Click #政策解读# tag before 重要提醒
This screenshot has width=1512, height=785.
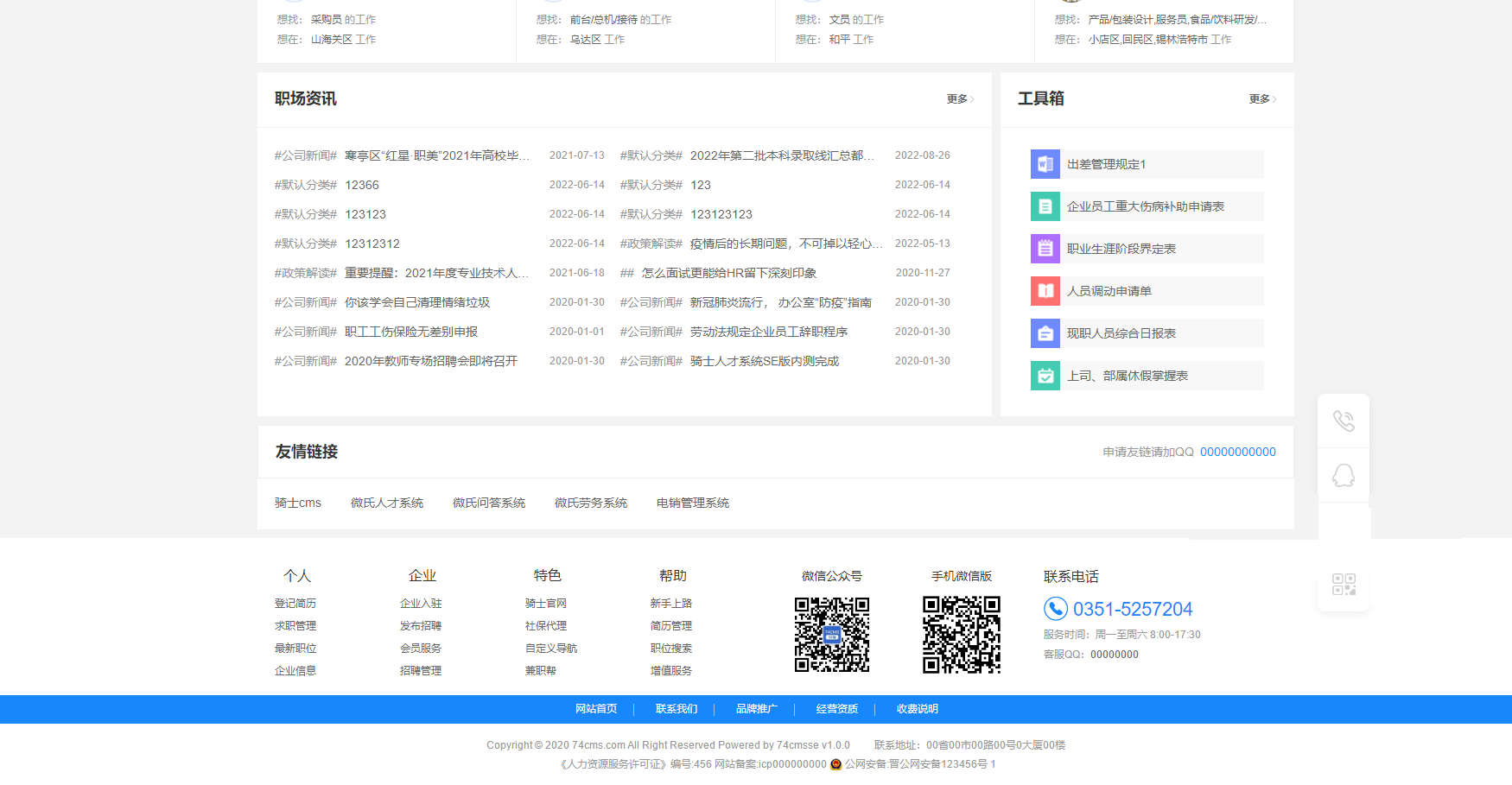pos(306,273)
